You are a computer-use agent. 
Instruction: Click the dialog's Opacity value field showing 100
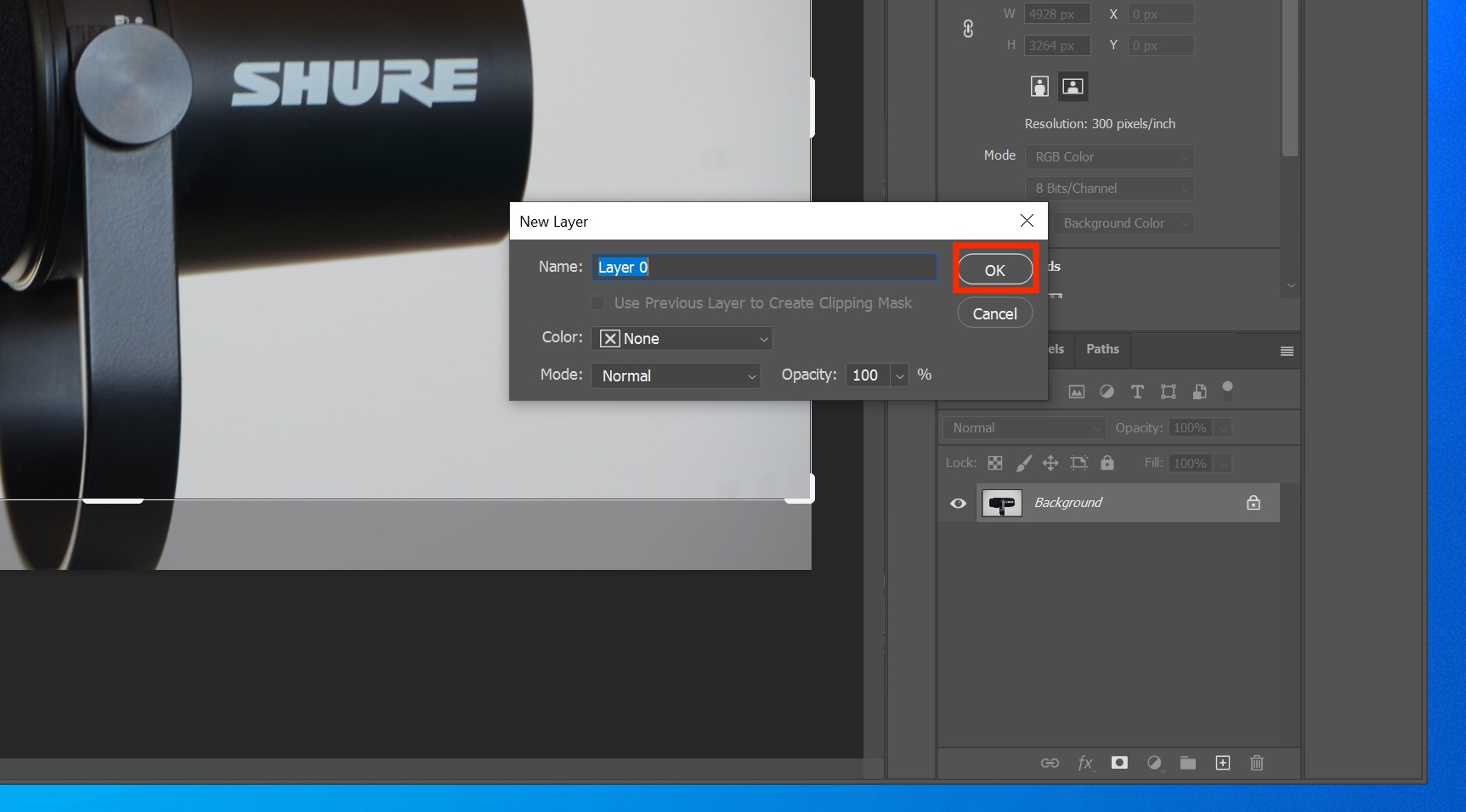click(867, 375)
